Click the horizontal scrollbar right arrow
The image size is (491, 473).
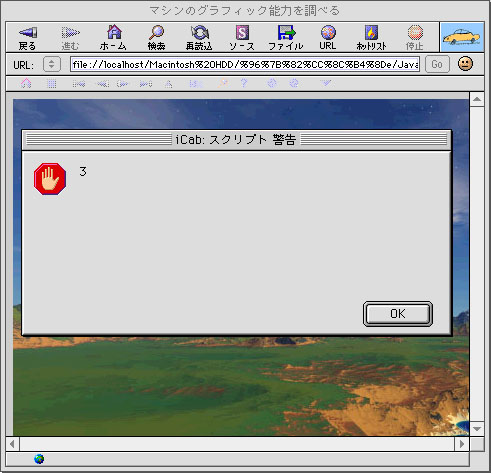pos(462,444)
